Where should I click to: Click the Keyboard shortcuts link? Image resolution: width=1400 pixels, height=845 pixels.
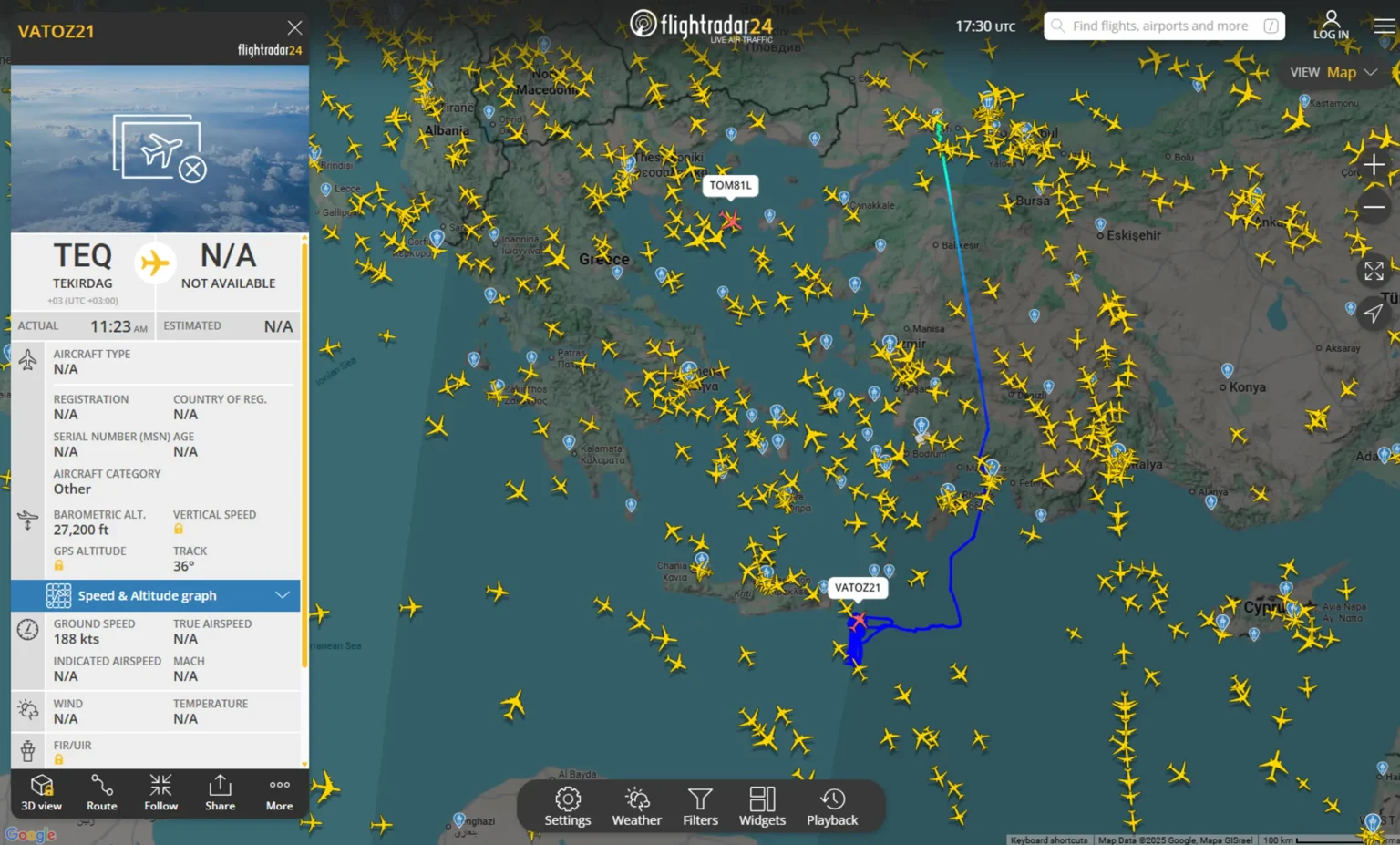pyautogui.click(x=1049, y=840)
